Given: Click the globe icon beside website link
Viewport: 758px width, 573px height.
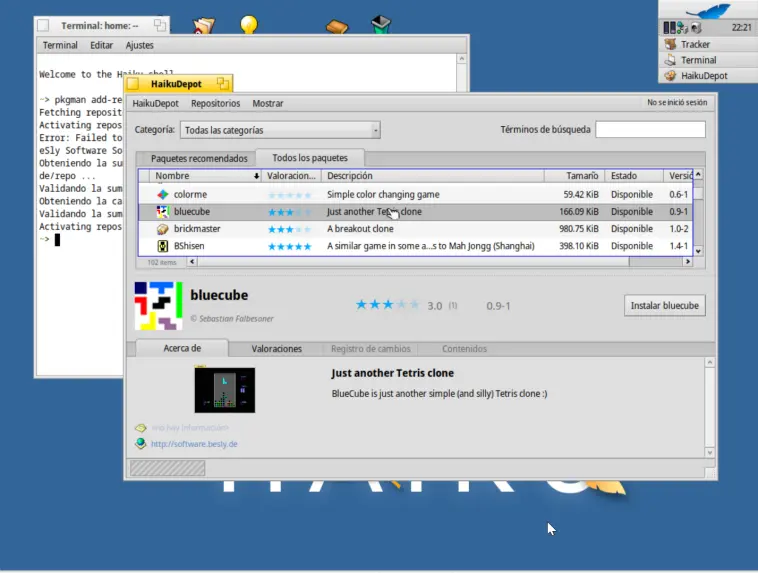Looking at the screenshot, I should click(x=141, y=443).
